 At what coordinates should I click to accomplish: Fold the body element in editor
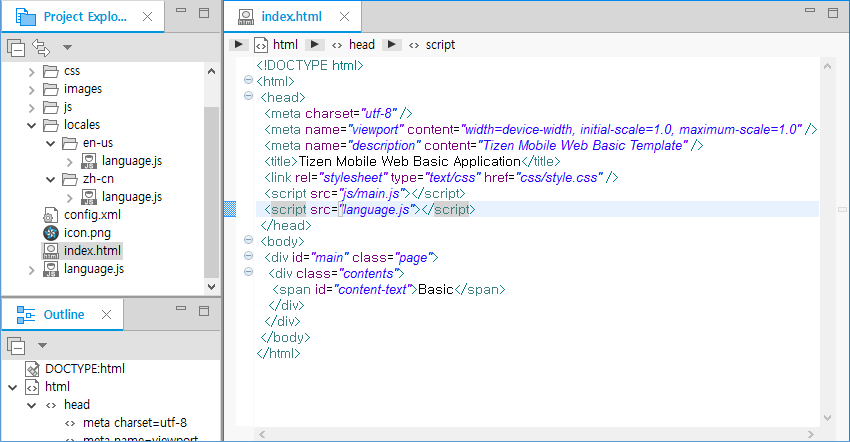tap(248, 241)
